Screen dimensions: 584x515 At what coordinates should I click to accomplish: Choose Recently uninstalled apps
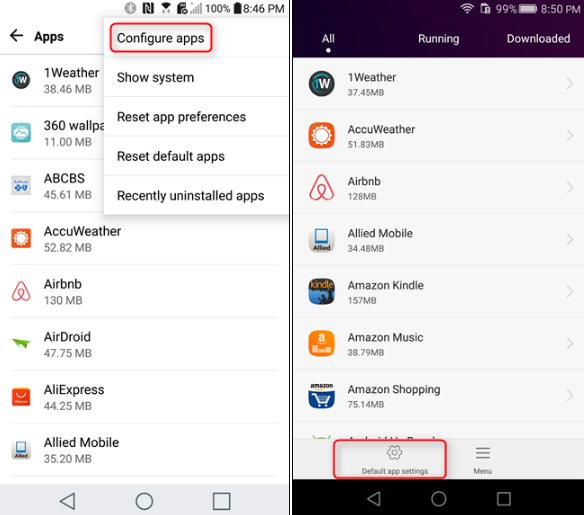190,196
